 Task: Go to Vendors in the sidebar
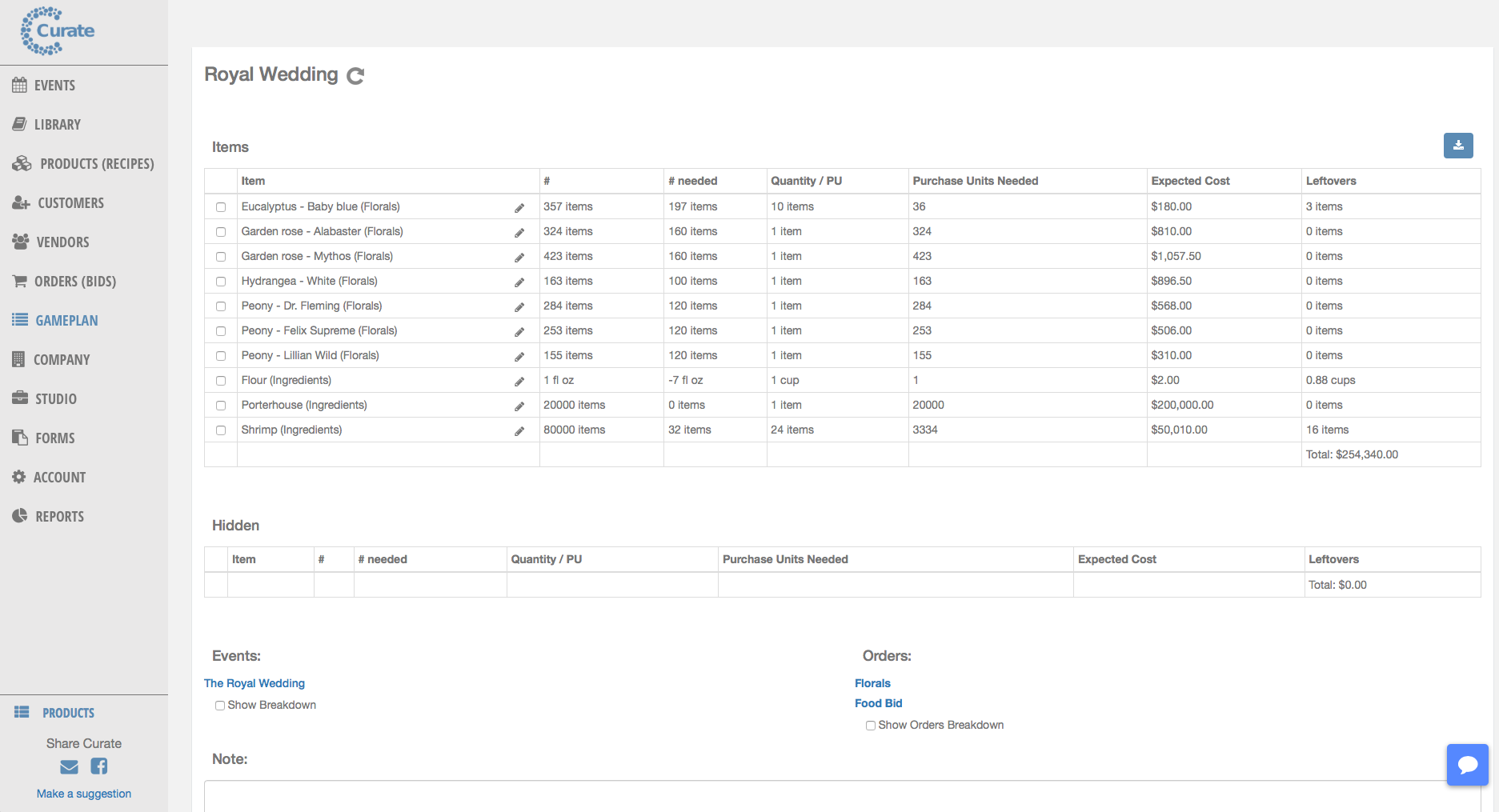coord(62,242)
